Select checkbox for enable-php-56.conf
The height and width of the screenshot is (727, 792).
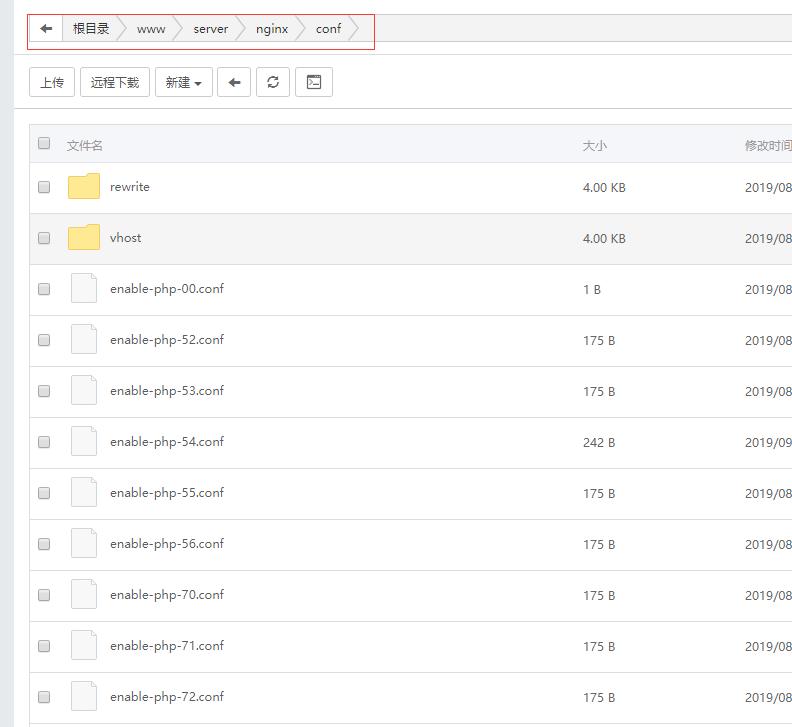click(x=44, y=544)
